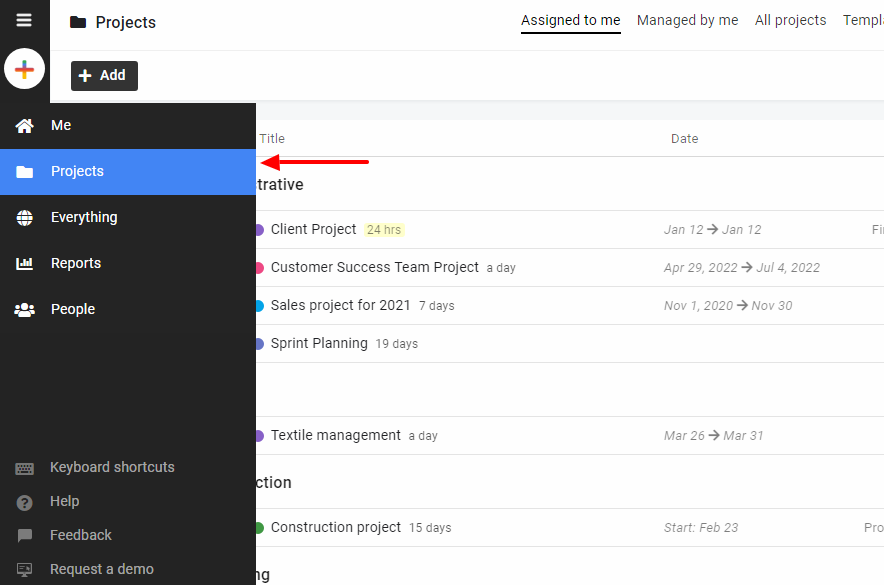
Task: Select Projects in the sidebar
Action: 128,172
